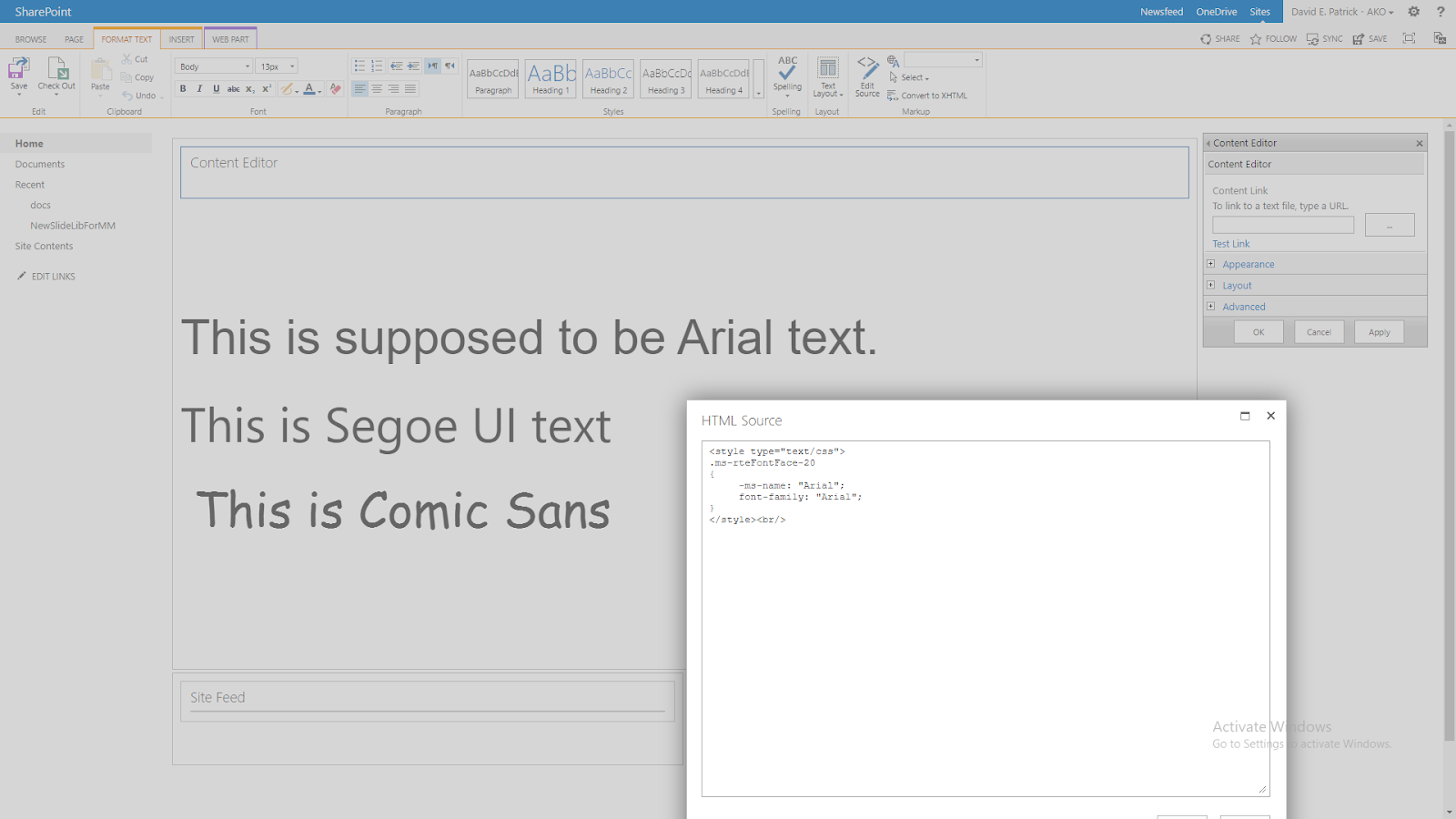Click the Save icon in ribbon
The width and height of the screenshot is (1456, 819).
(x=19, y=68)
